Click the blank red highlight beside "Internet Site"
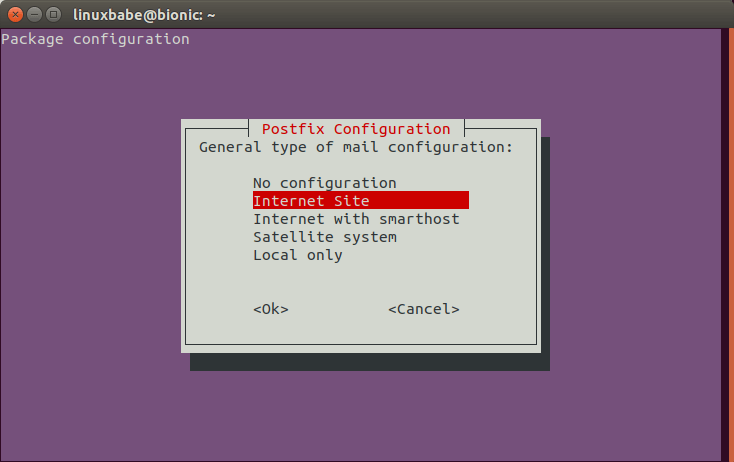The image size is (734, 462). (419, 200)
